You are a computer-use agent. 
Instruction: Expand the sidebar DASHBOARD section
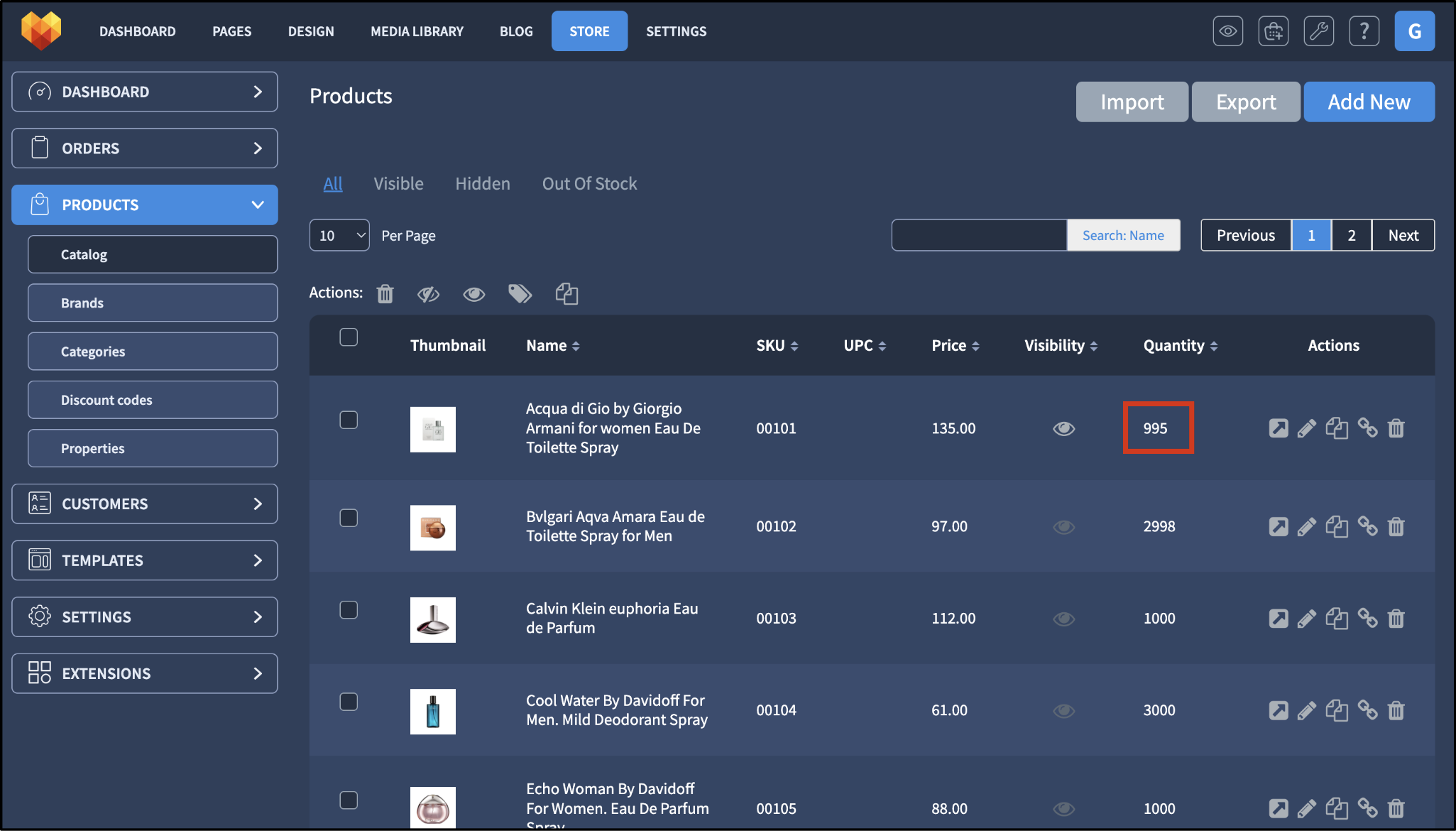144,92
